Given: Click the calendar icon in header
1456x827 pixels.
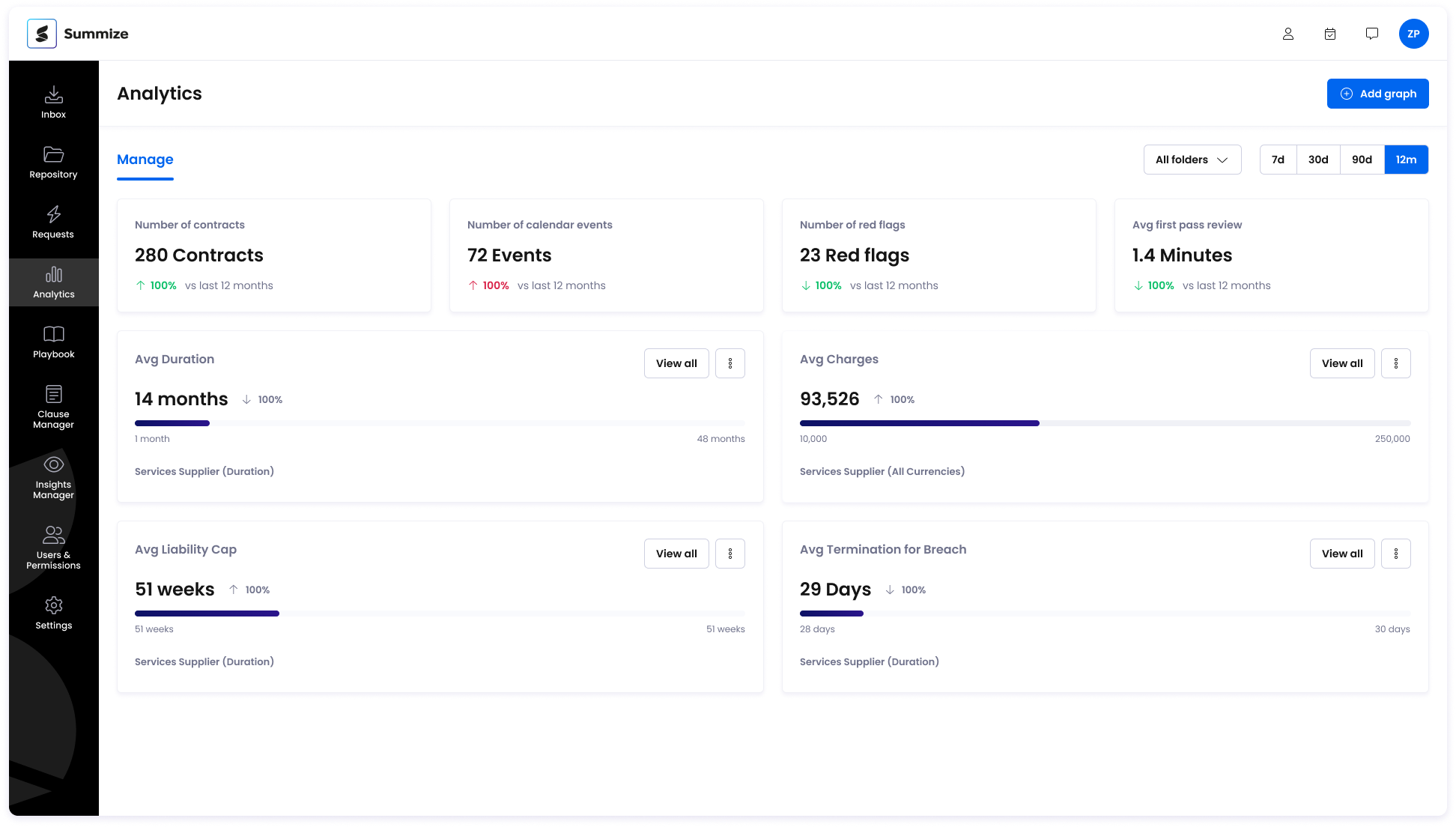Looking at the screenshot, I should click(1330, 34).
